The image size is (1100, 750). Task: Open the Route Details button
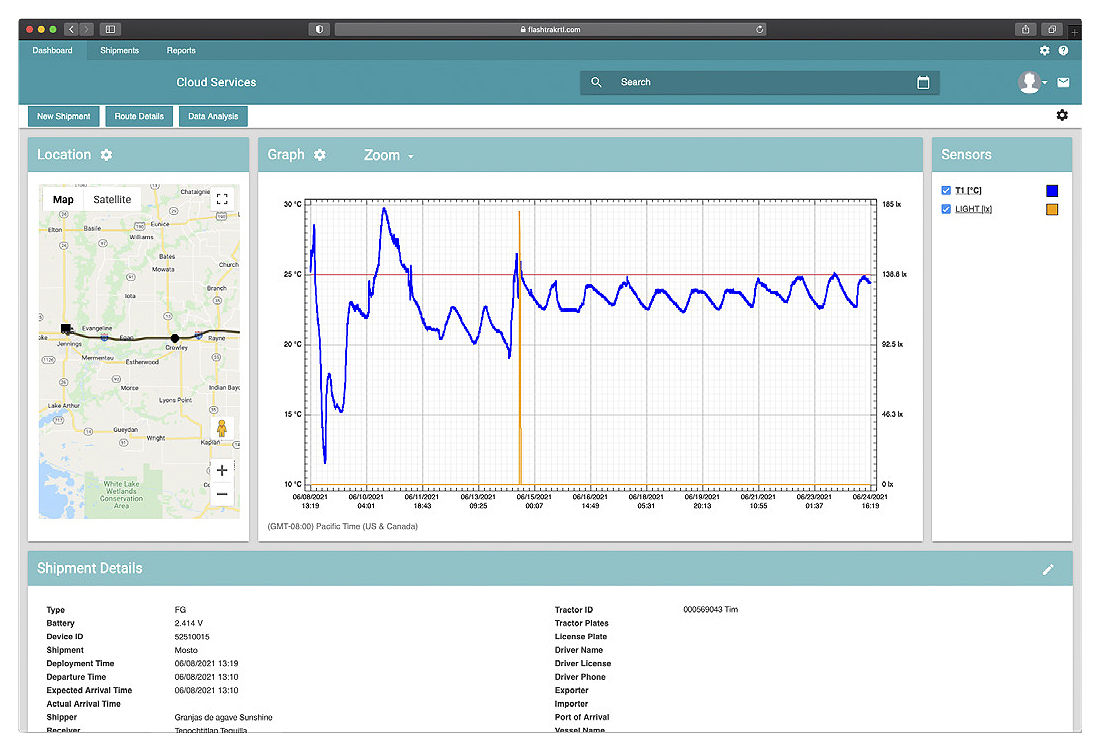coord(139,116)
